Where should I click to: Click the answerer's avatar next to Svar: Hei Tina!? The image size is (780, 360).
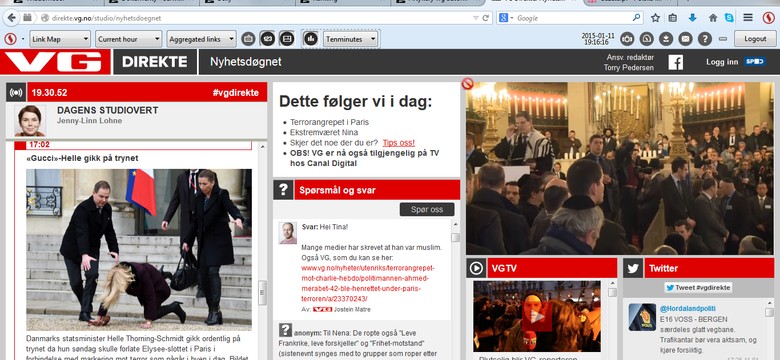coord(288,233)
